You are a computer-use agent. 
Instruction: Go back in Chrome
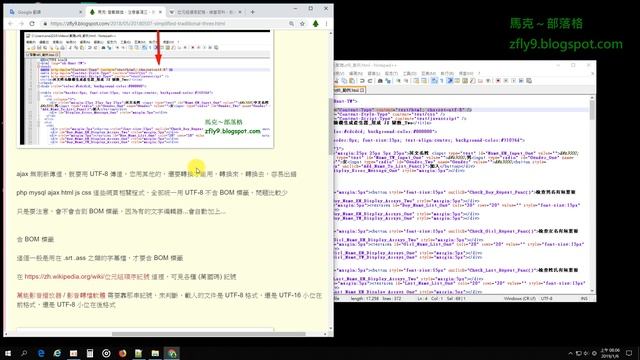pos(11,24)
